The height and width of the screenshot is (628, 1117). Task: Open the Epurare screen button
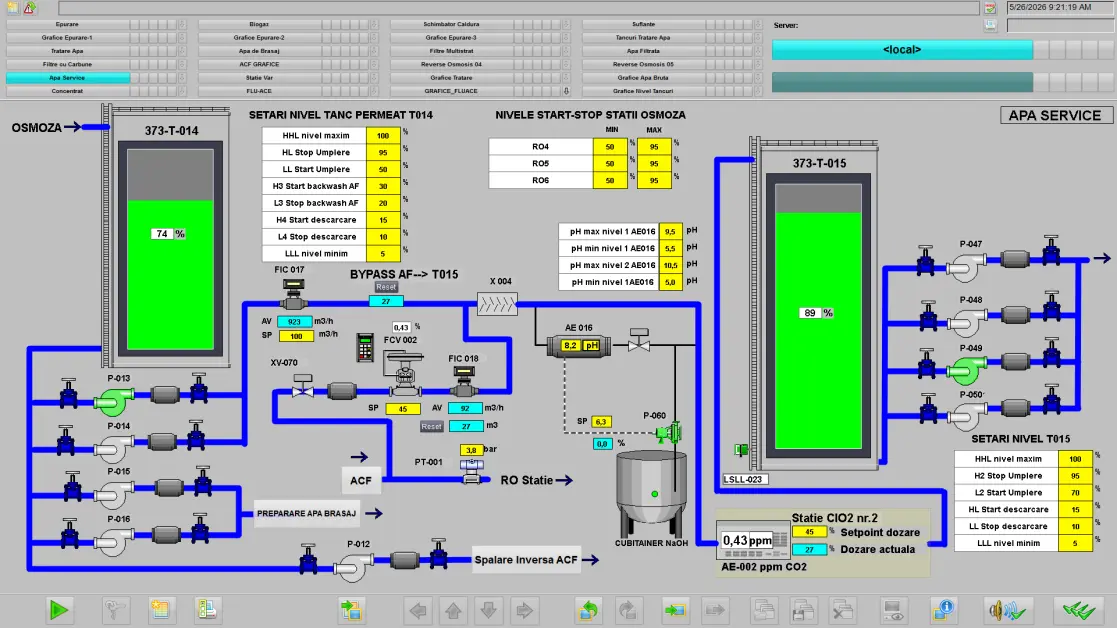[x=68, y=24]
